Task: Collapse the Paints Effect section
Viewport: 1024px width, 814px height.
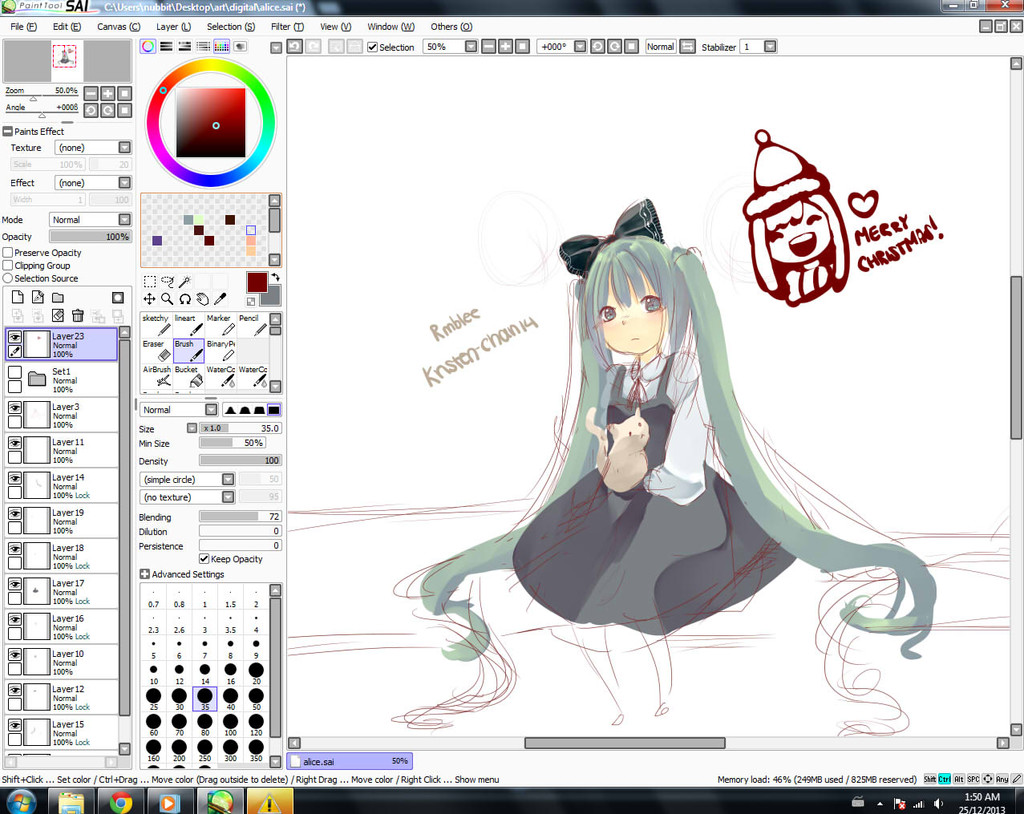Action: (x=8, y=131)
